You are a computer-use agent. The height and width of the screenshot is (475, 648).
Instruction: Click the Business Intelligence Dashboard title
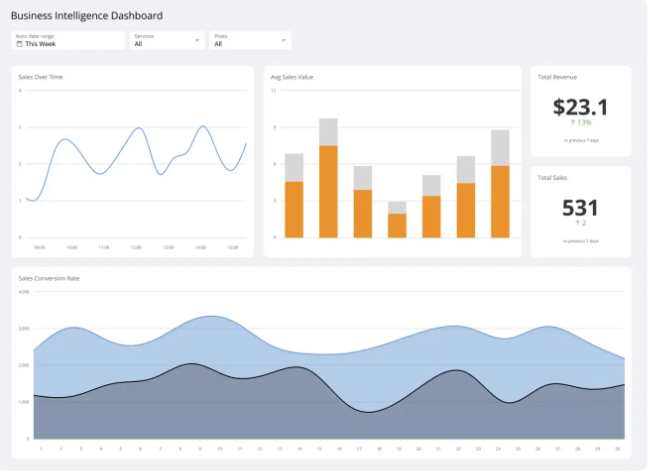pyautogui.click(x=87, y=16)
